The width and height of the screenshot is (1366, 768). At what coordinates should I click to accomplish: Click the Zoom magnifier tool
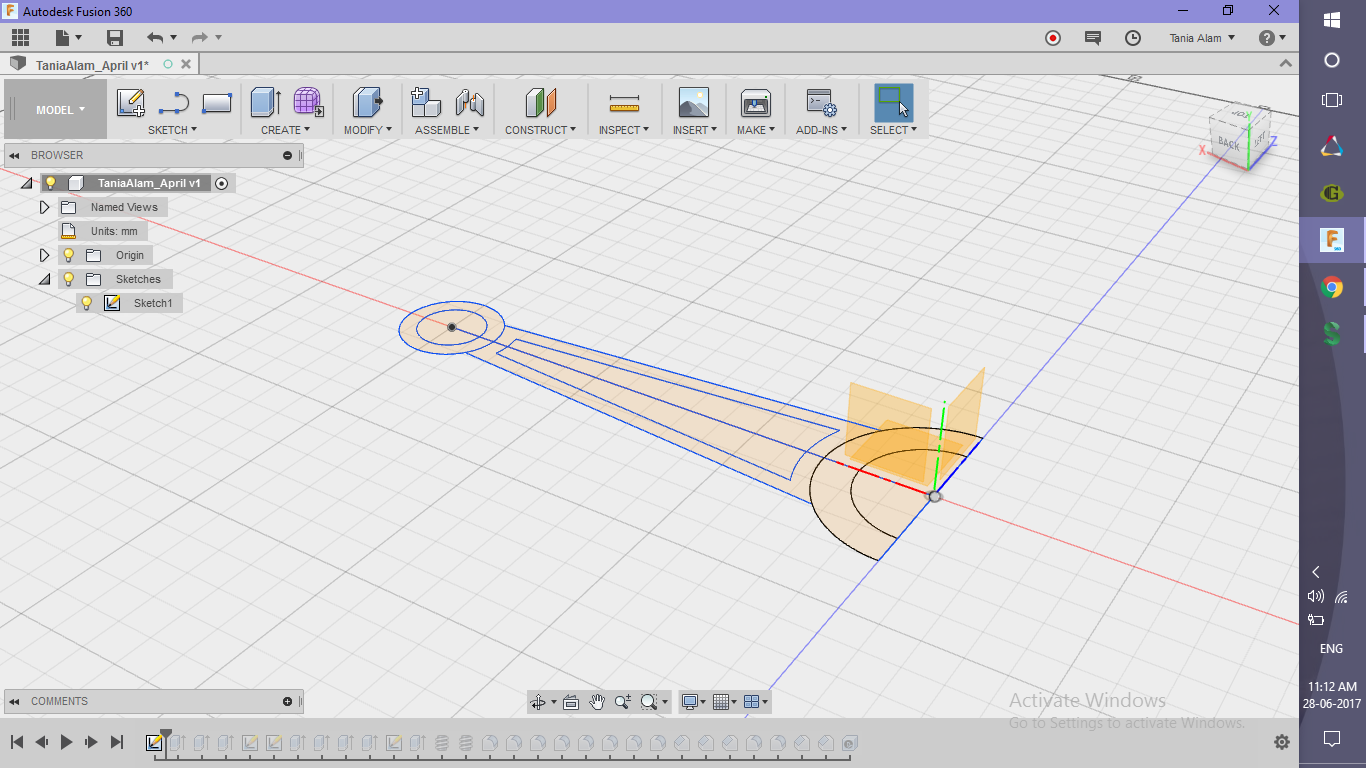(x=622, y=702)
